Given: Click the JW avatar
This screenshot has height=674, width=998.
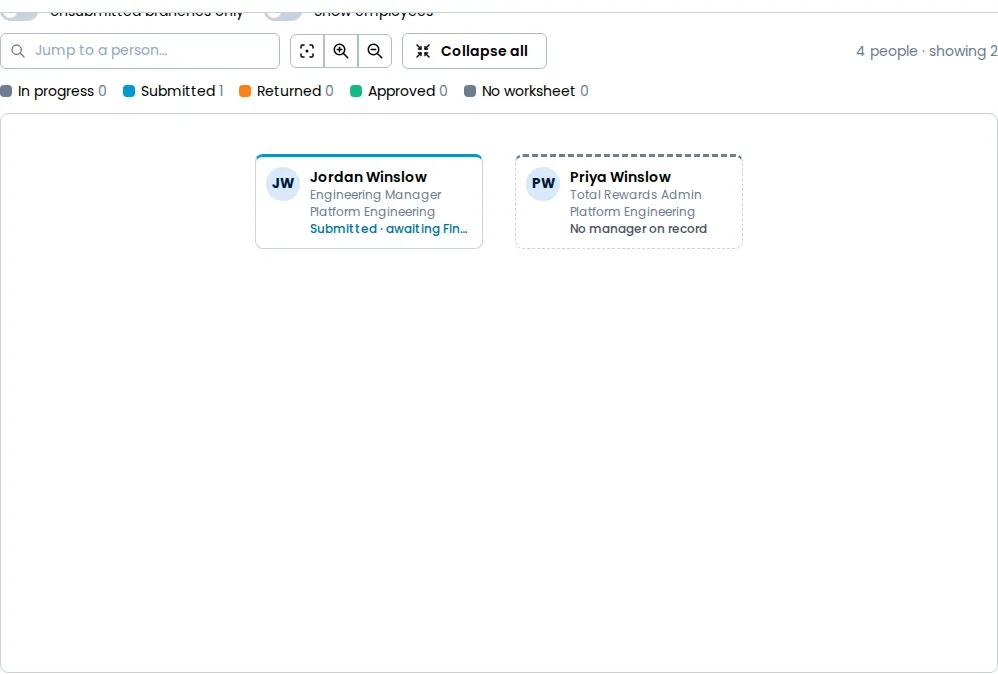Looking at the screenshot, I should 283,183.
